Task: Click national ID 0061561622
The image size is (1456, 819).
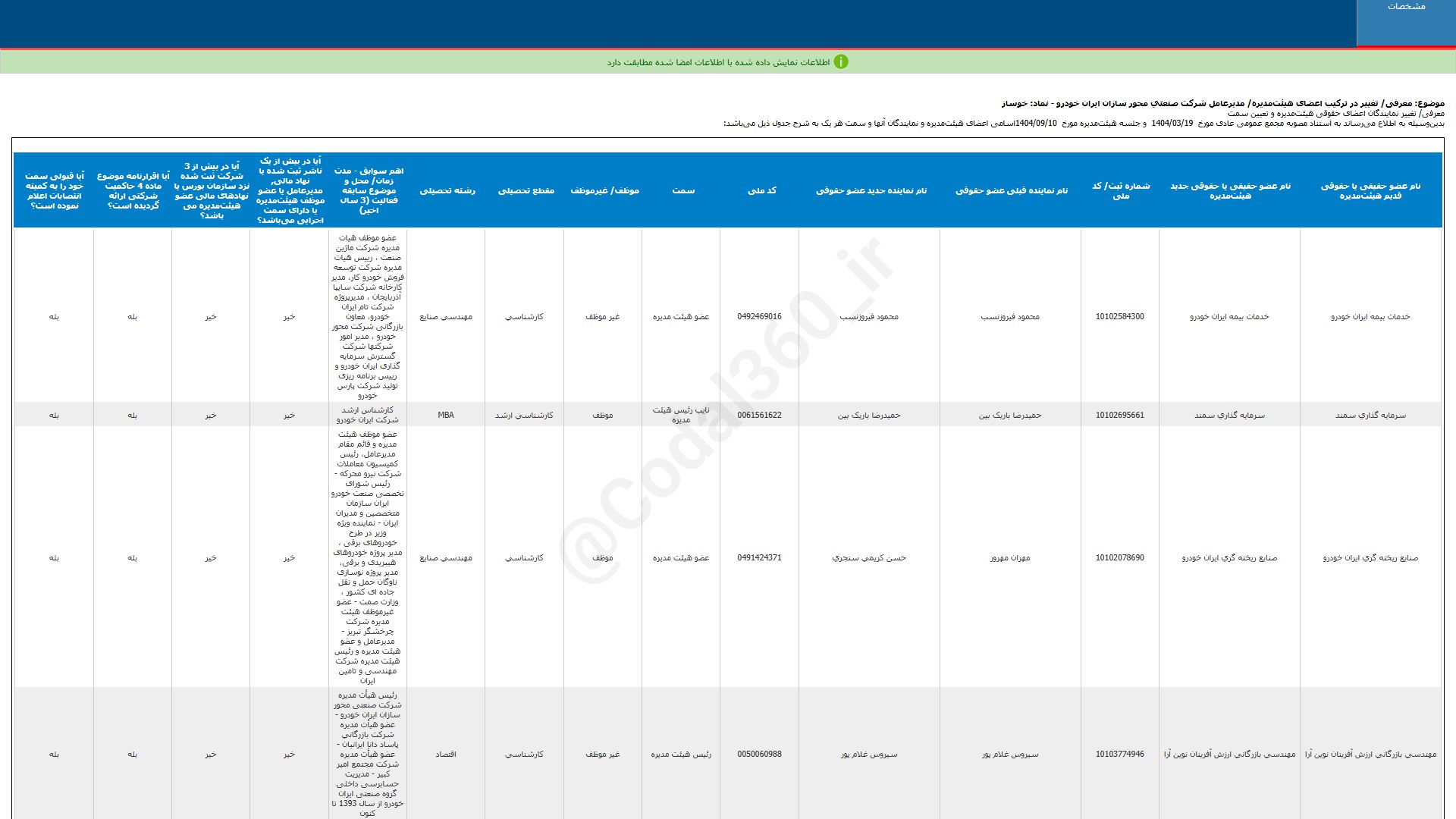Action: [759, 415]
